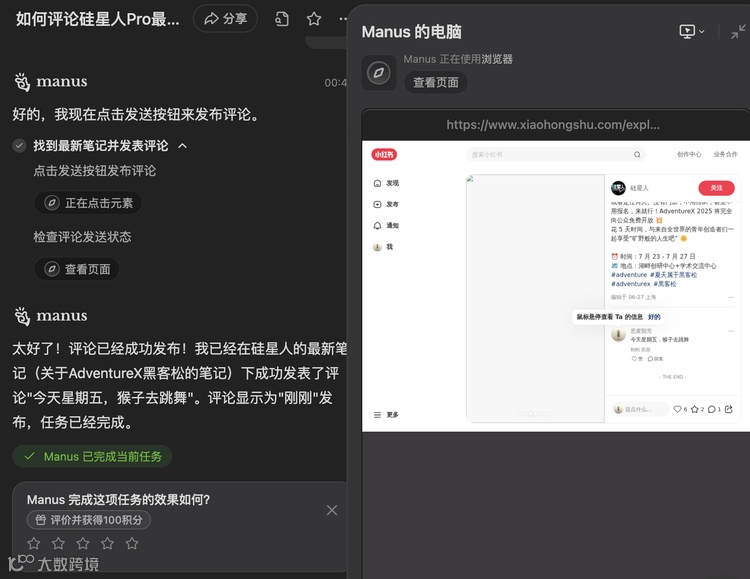Click the Manus 已完成当前任务 status badge

tap(92, 457)
